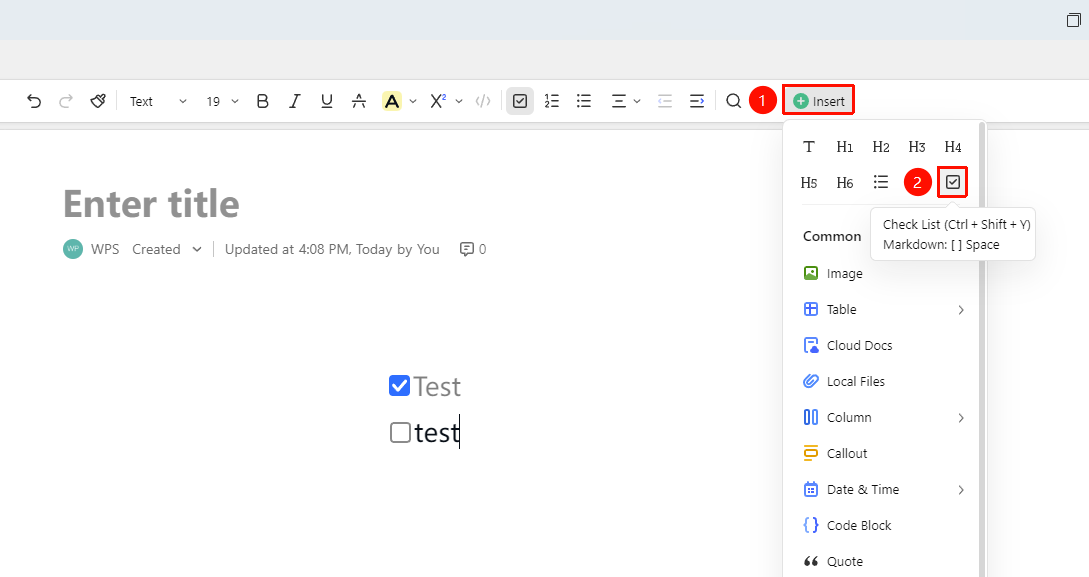The width and height of the screenshot is (1089, 577).
Task: Check the unchecked test checkbox
Action: [x=400, y=433]
